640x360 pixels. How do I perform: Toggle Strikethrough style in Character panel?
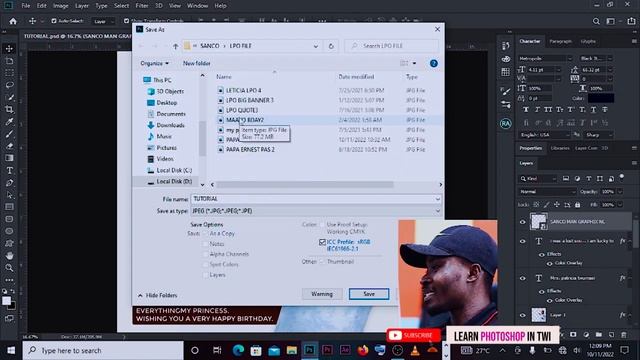tap(605, 110)
